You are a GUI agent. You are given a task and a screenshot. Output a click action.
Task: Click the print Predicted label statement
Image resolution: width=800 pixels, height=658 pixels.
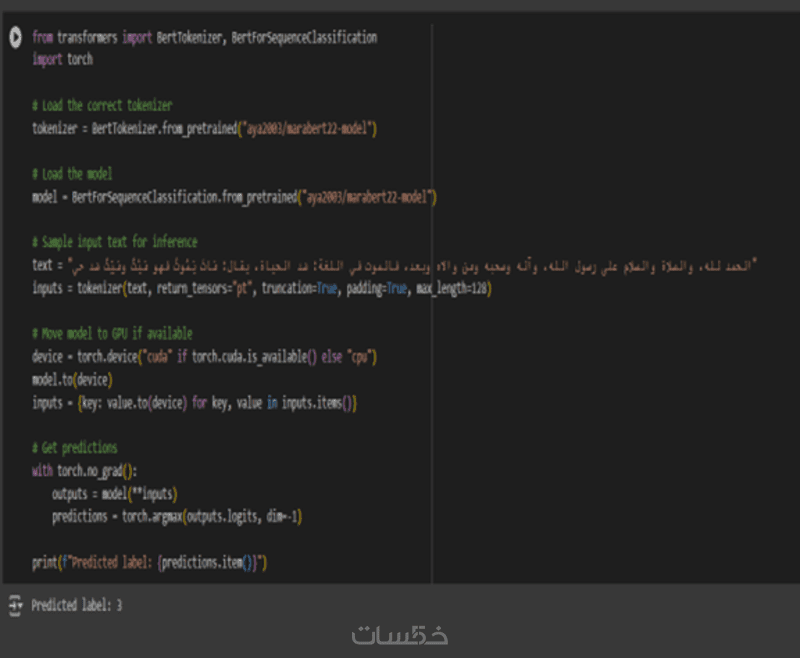click(x=150, y=563)
